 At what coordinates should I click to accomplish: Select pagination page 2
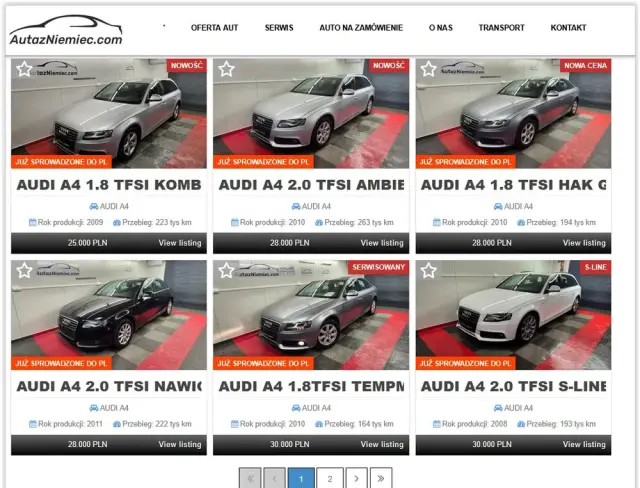[330, 478]
